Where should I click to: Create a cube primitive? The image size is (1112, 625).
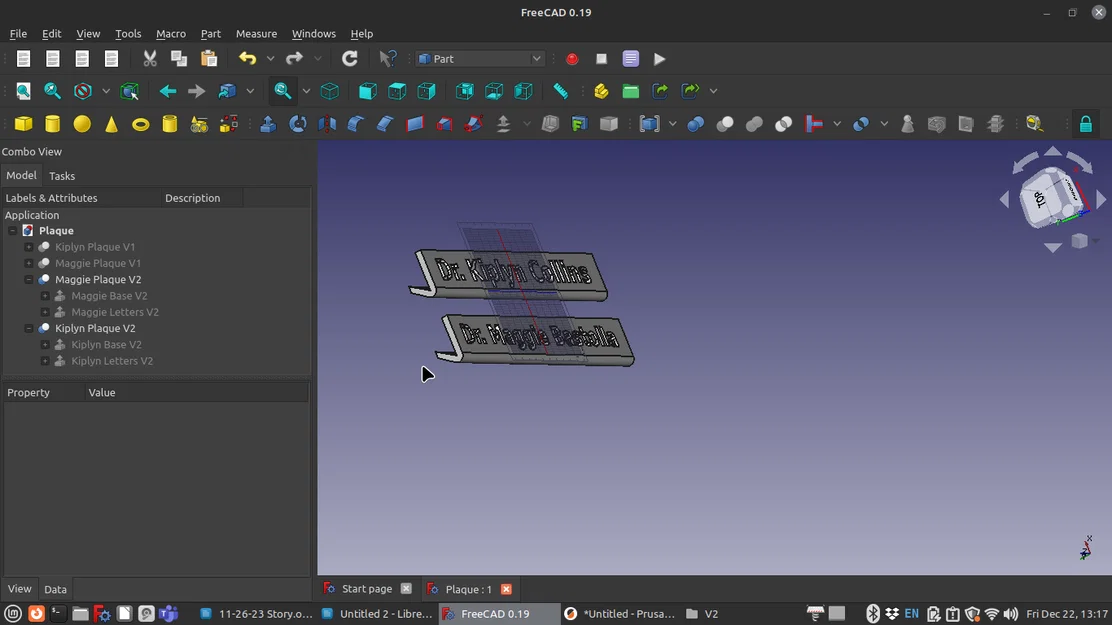click(23, 124)
